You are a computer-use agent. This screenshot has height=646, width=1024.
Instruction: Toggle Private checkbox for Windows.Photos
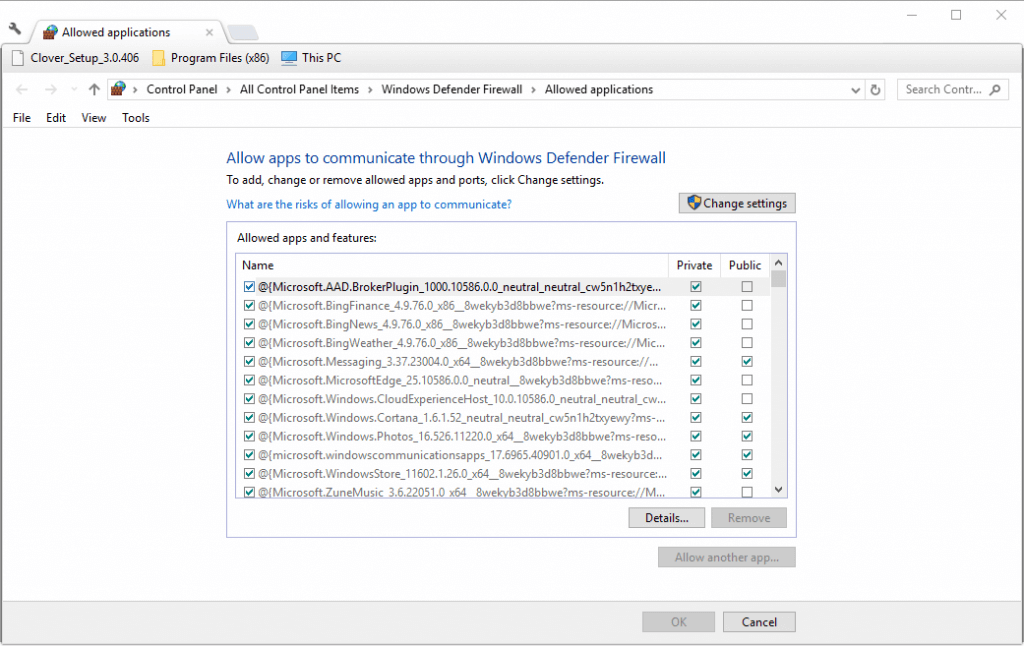click(x=696, y=436)
